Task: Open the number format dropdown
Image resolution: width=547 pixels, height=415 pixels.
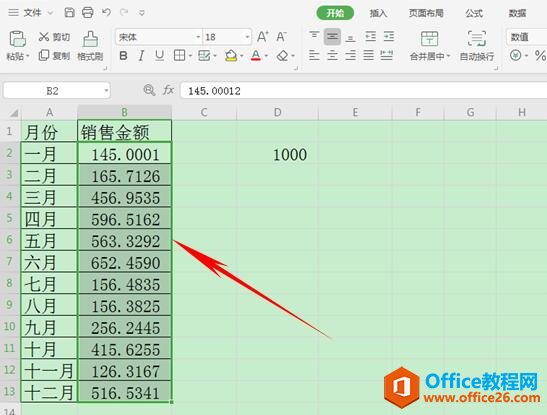Action: 526,37
